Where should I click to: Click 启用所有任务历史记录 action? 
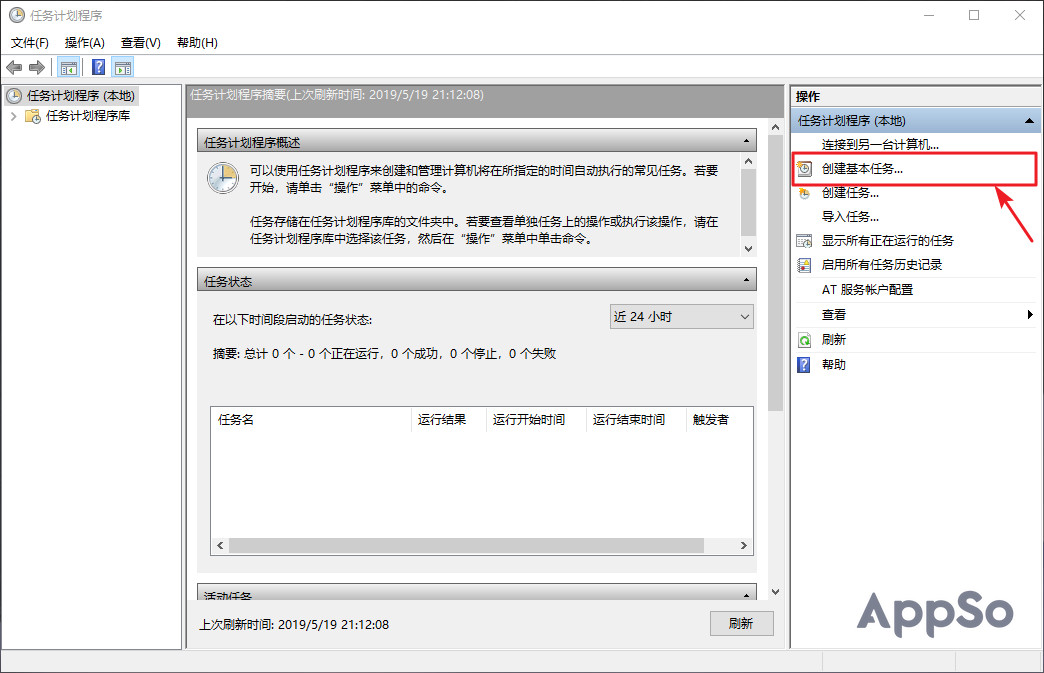pos(882,265)
